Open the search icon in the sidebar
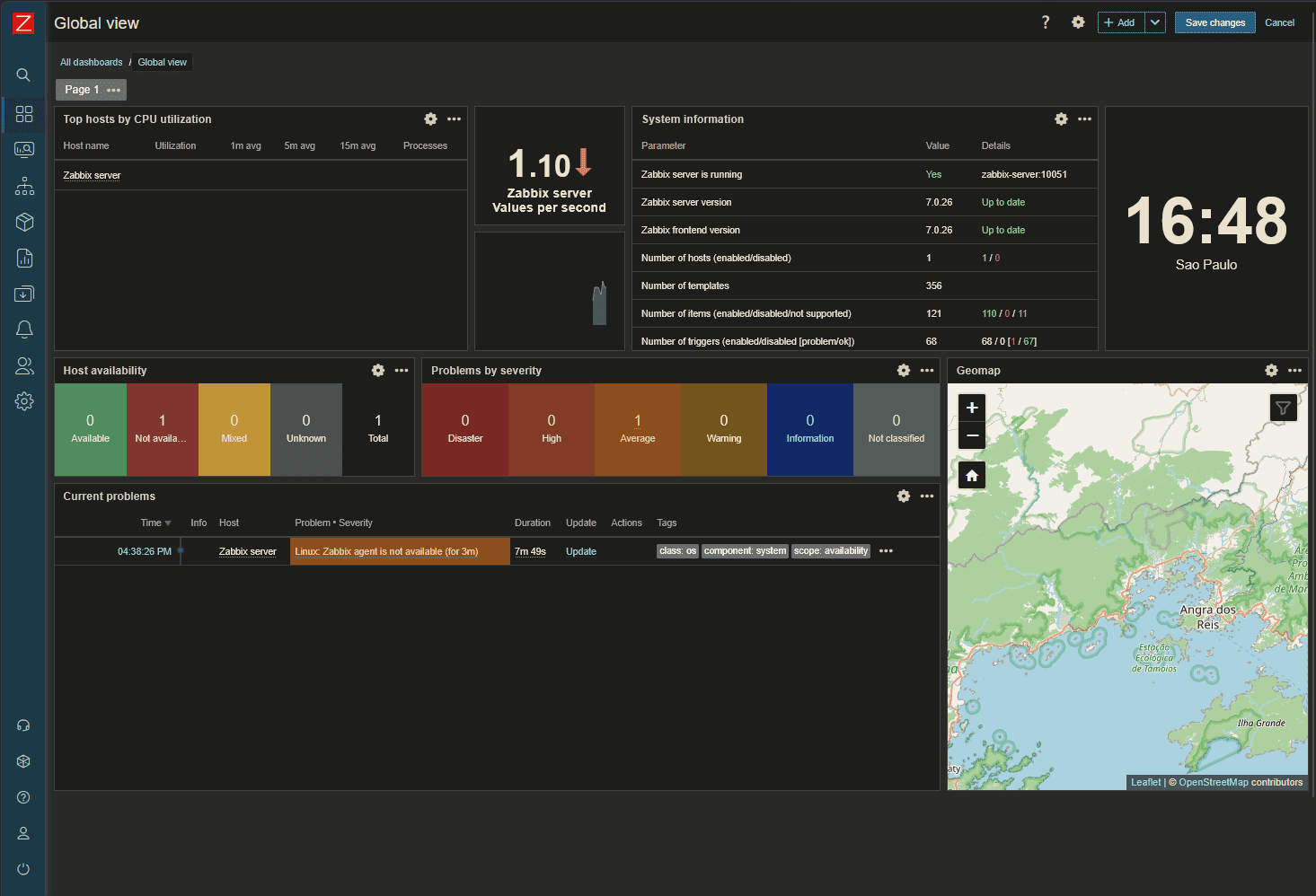This screenshot has width=1316, height=896. (23, 75)
